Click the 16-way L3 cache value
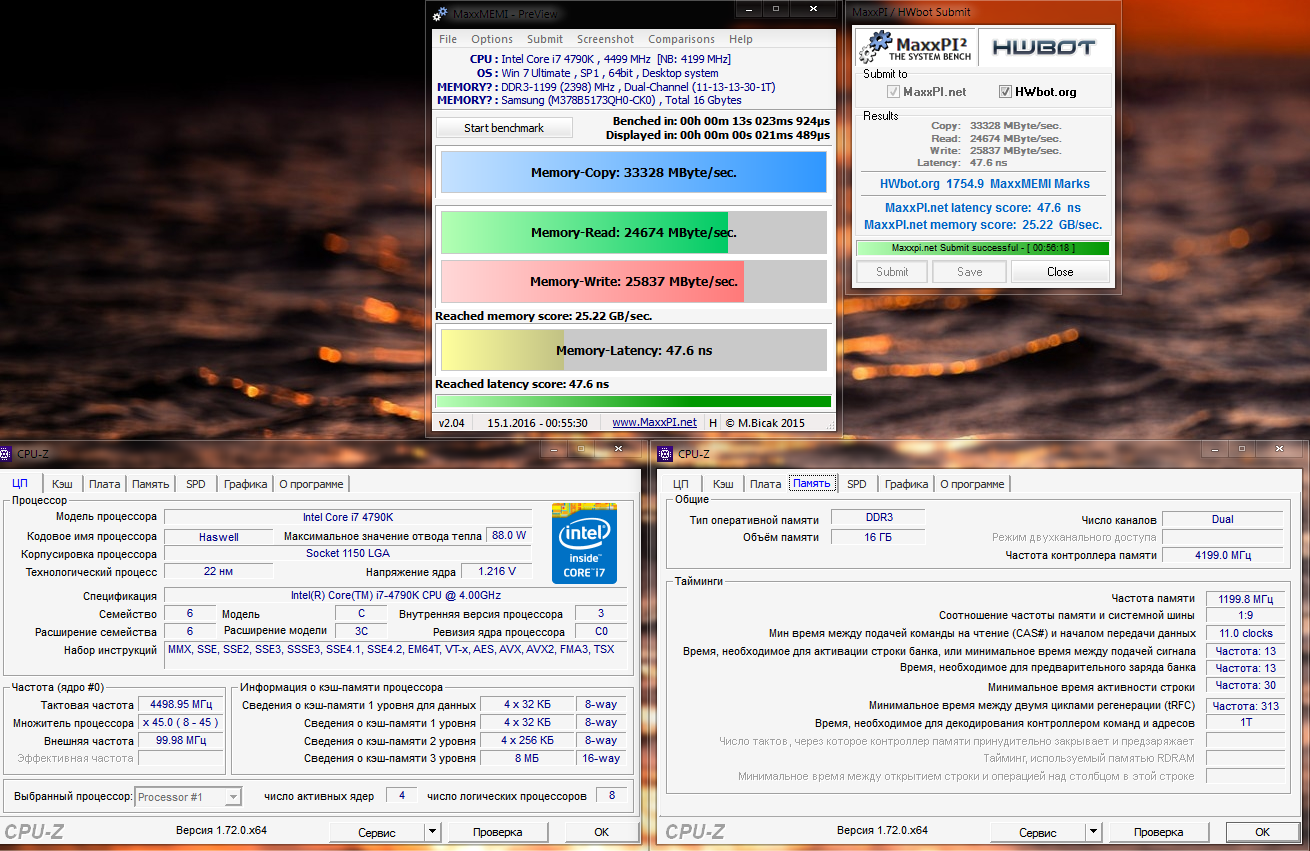 click(x=601, y=758)
